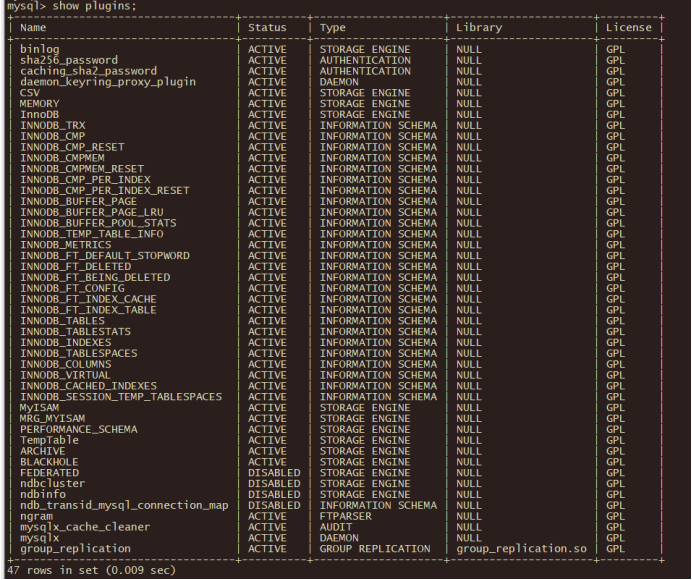The image size is (692, 580).
Task: Click the INNODB_VIRTUAL plugin name
Action: 65,375
